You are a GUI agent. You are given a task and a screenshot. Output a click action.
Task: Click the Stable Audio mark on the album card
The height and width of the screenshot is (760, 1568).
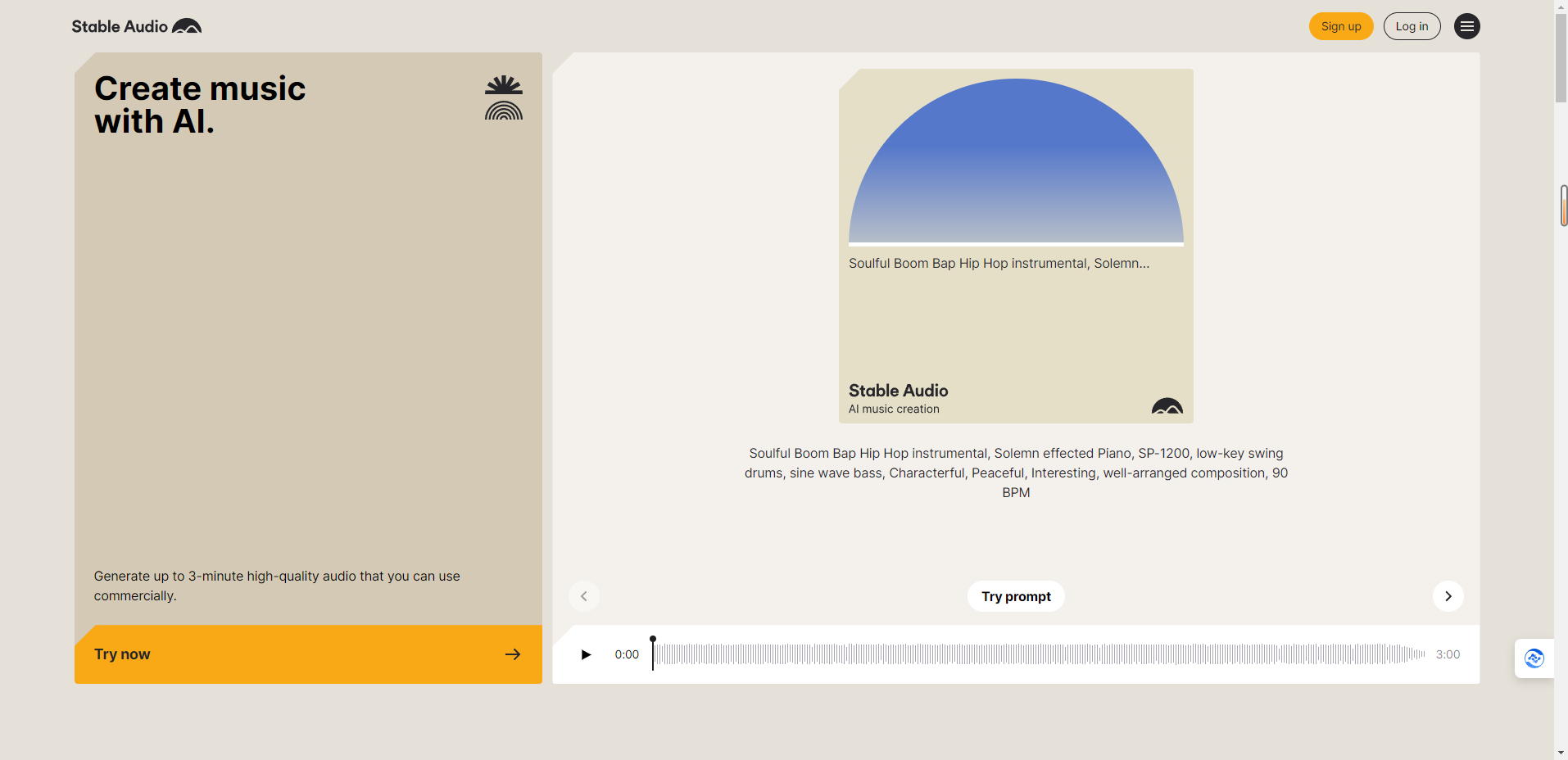[x=1167, y=405]
